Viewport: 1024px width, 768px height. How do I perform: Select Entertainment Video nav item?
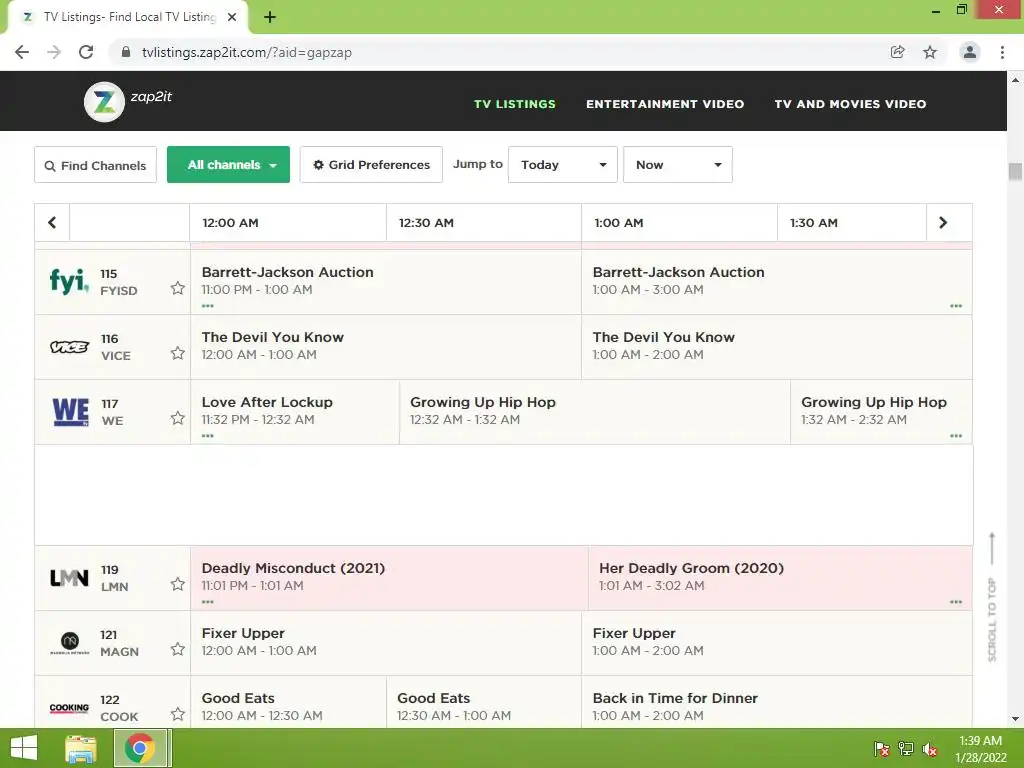click(x=665, y=104)
